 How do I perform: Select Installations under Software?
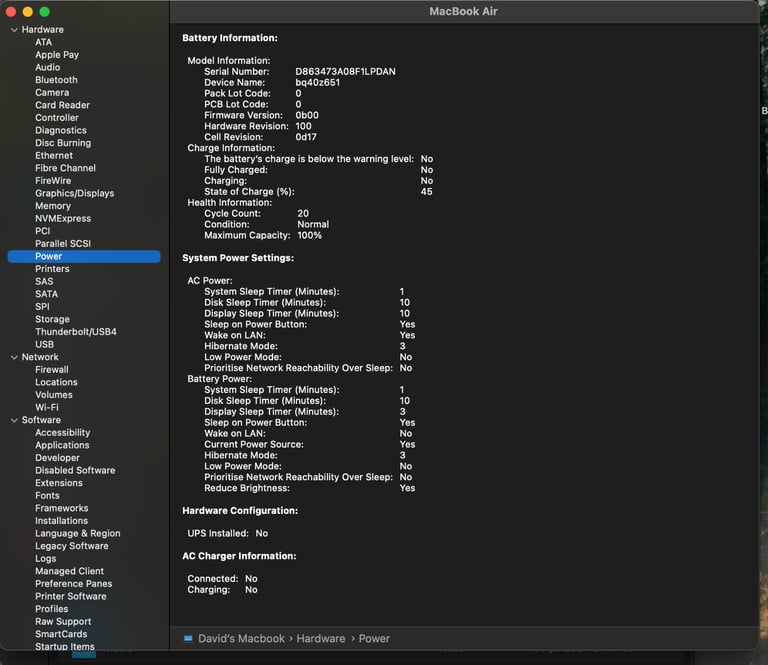[x=61, y=521]
